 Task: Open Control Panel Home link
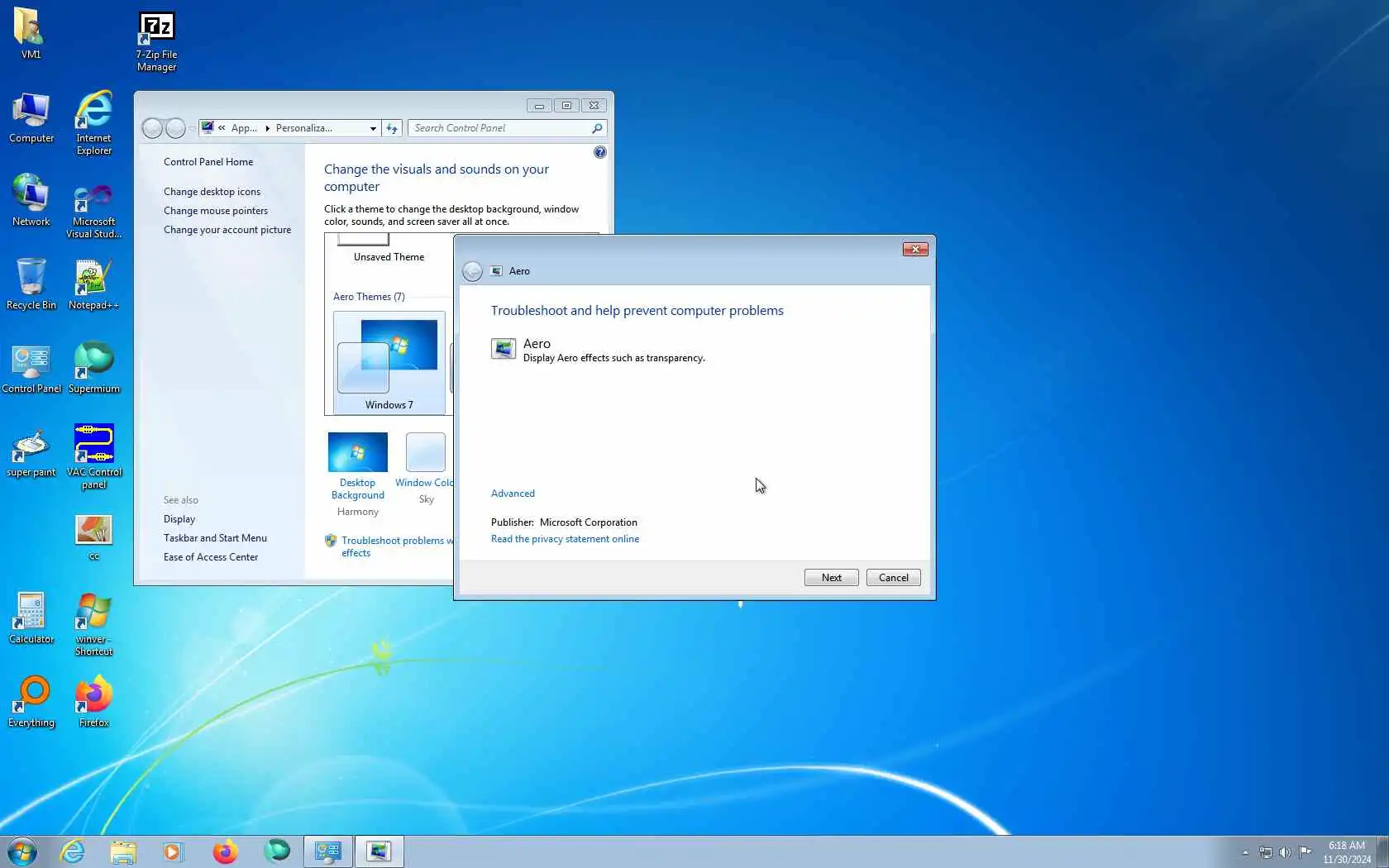tap(208, 162)
